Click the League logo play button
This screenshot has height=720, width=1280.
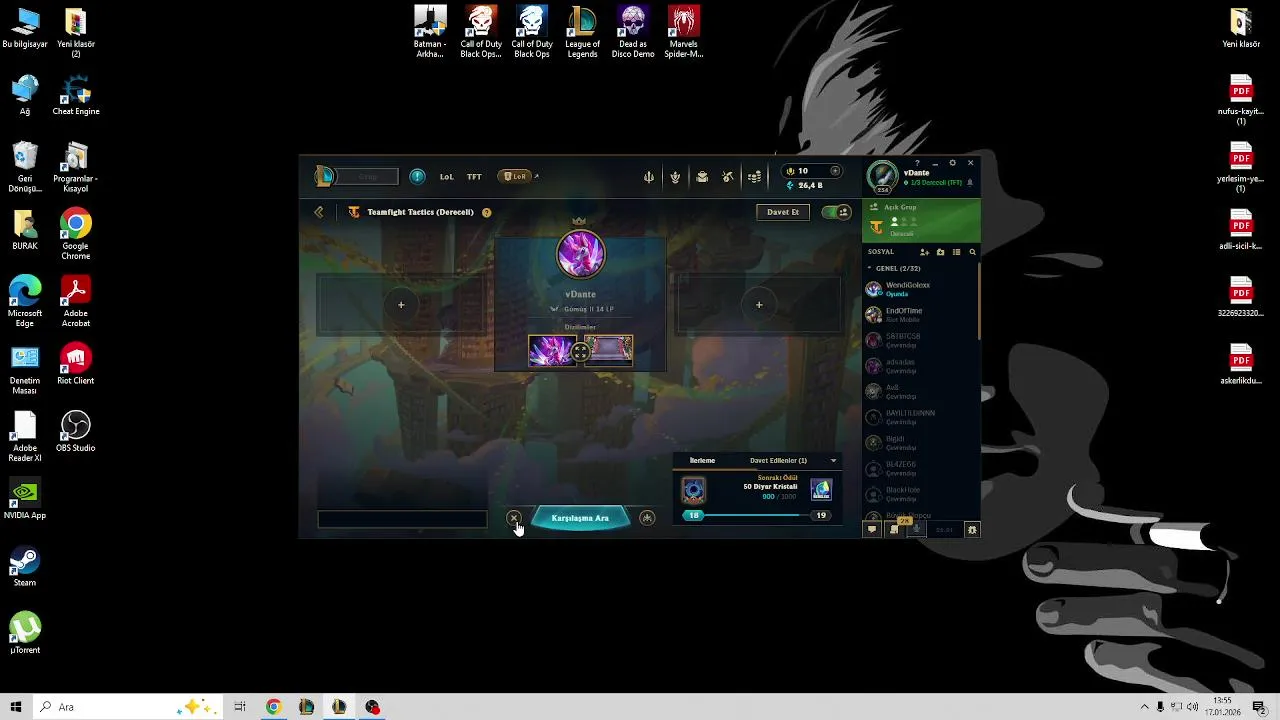tap(325, 177)
